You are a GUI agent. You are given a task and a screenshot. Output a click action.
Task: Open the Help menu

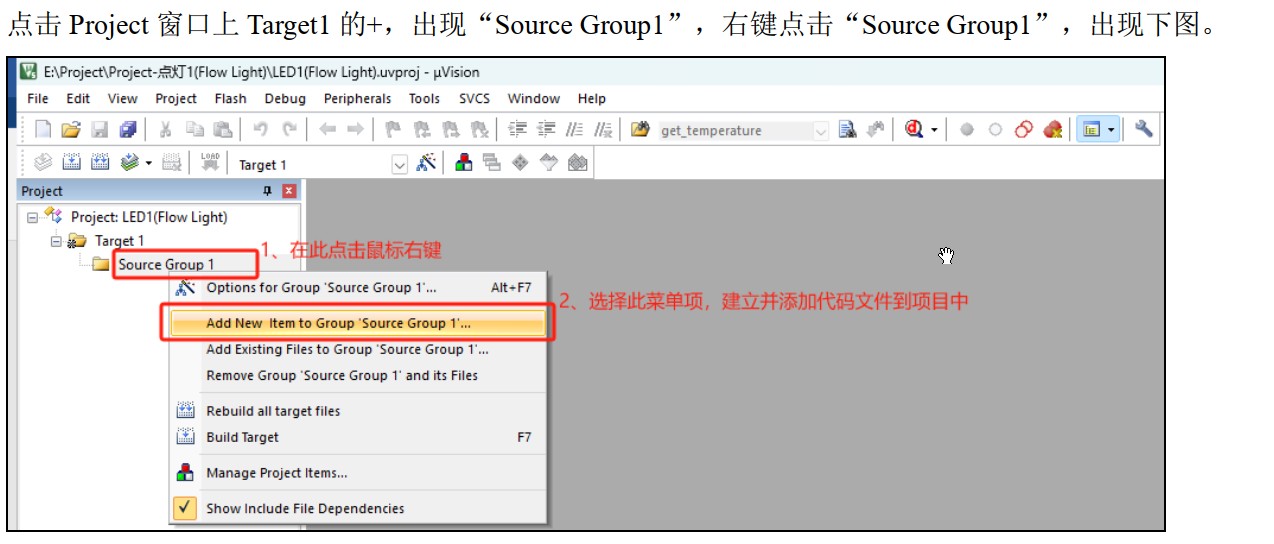coord(591,98)
